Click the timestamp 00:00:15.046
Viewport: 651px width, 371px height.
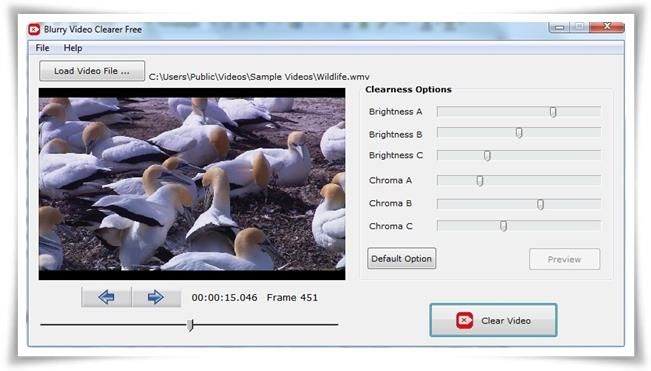[x=224, y=298]
